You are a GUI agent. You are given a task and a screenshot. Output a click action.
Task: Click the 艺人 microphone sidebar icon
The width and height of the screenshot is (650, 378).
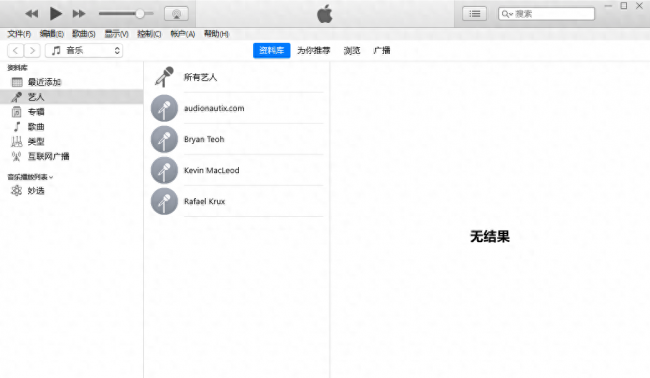(17, 97)
